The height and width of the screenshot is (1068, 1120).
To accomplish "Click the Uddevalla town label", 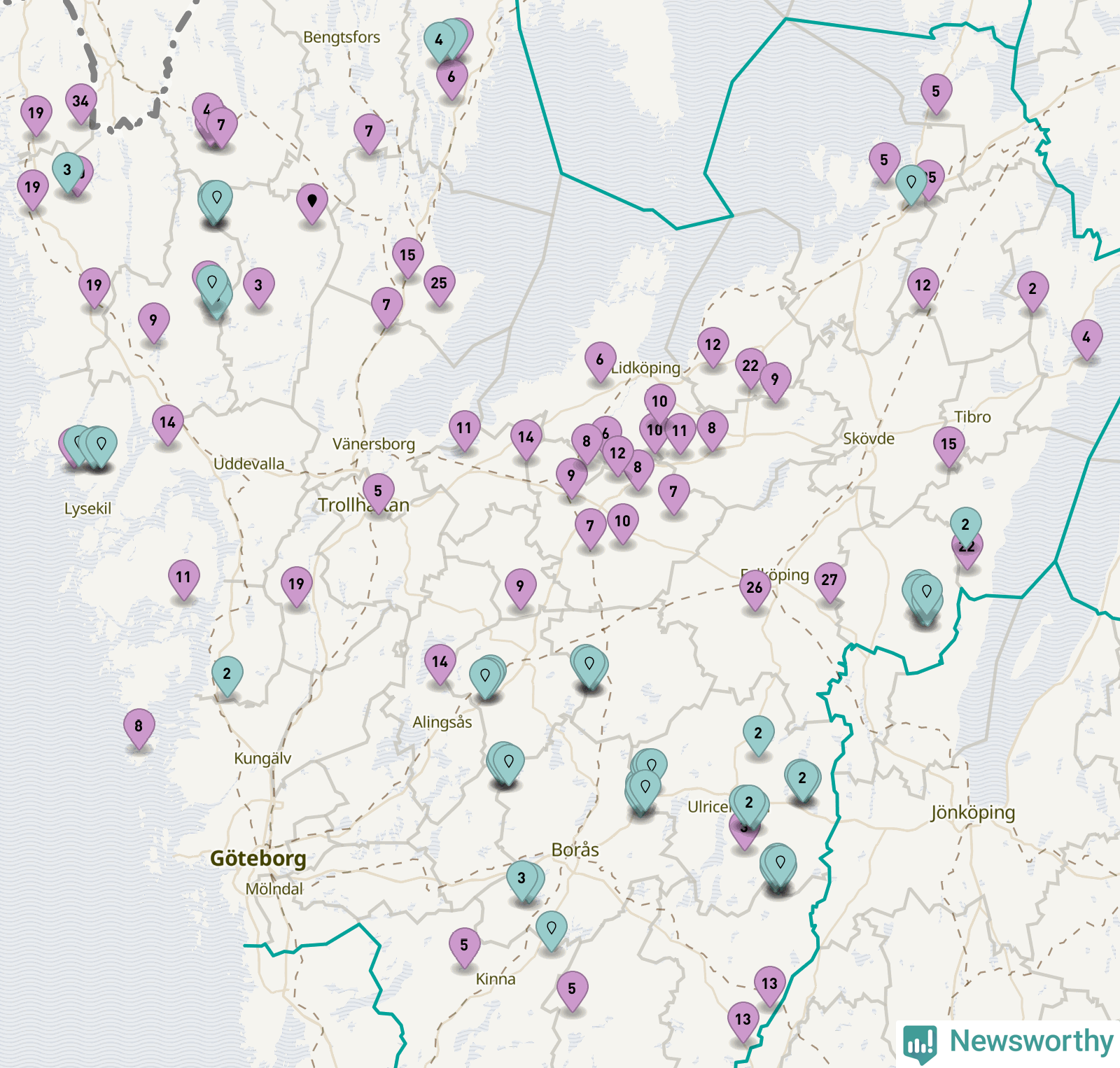I will [249, 464].
